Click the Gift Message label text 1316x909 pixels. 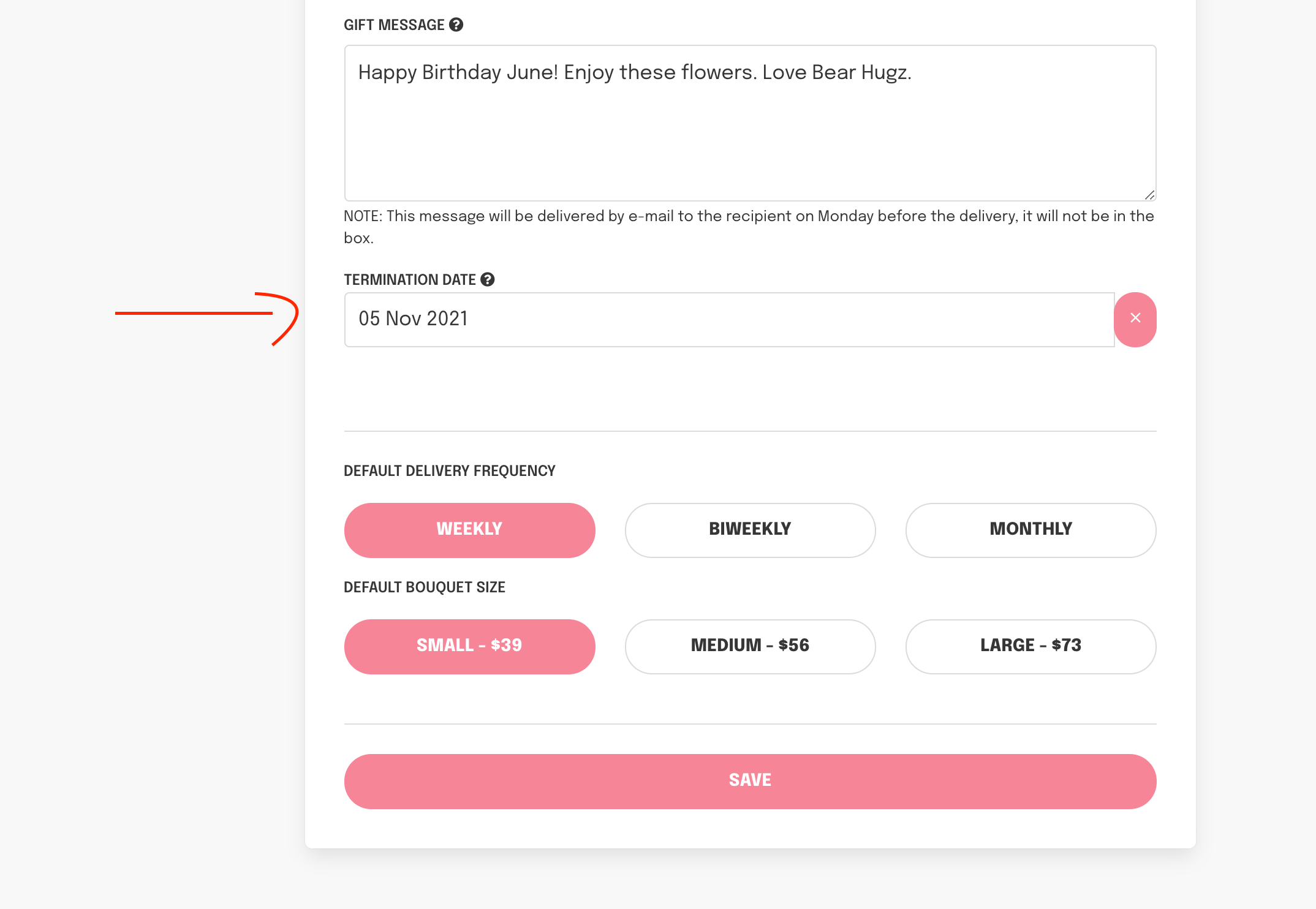pyautogui.click(x=394, y=25)
